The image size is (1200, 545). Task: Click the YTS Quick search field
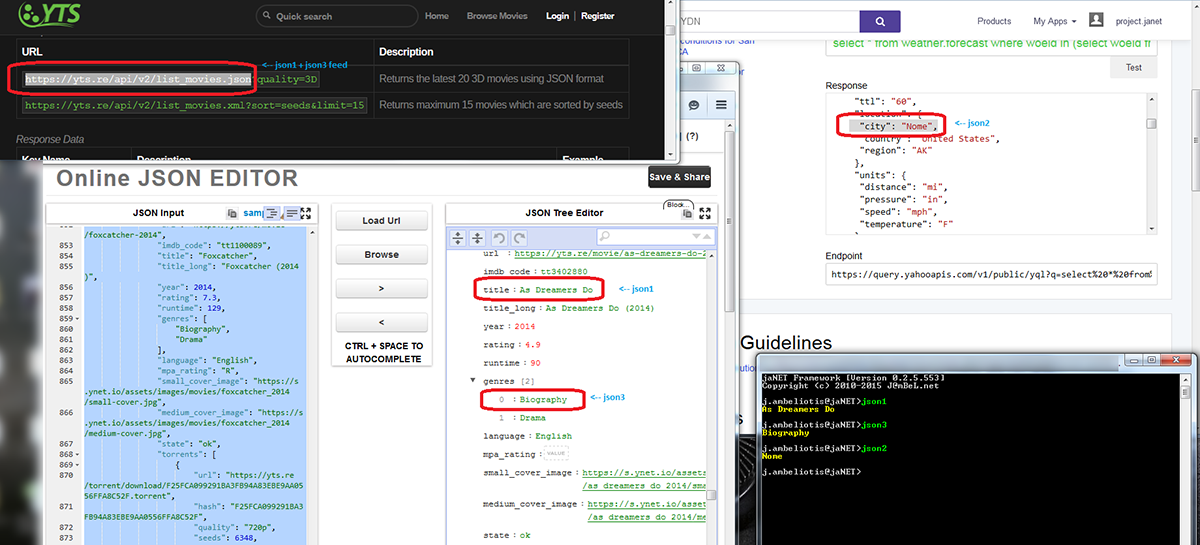click(x=335, y=16)
